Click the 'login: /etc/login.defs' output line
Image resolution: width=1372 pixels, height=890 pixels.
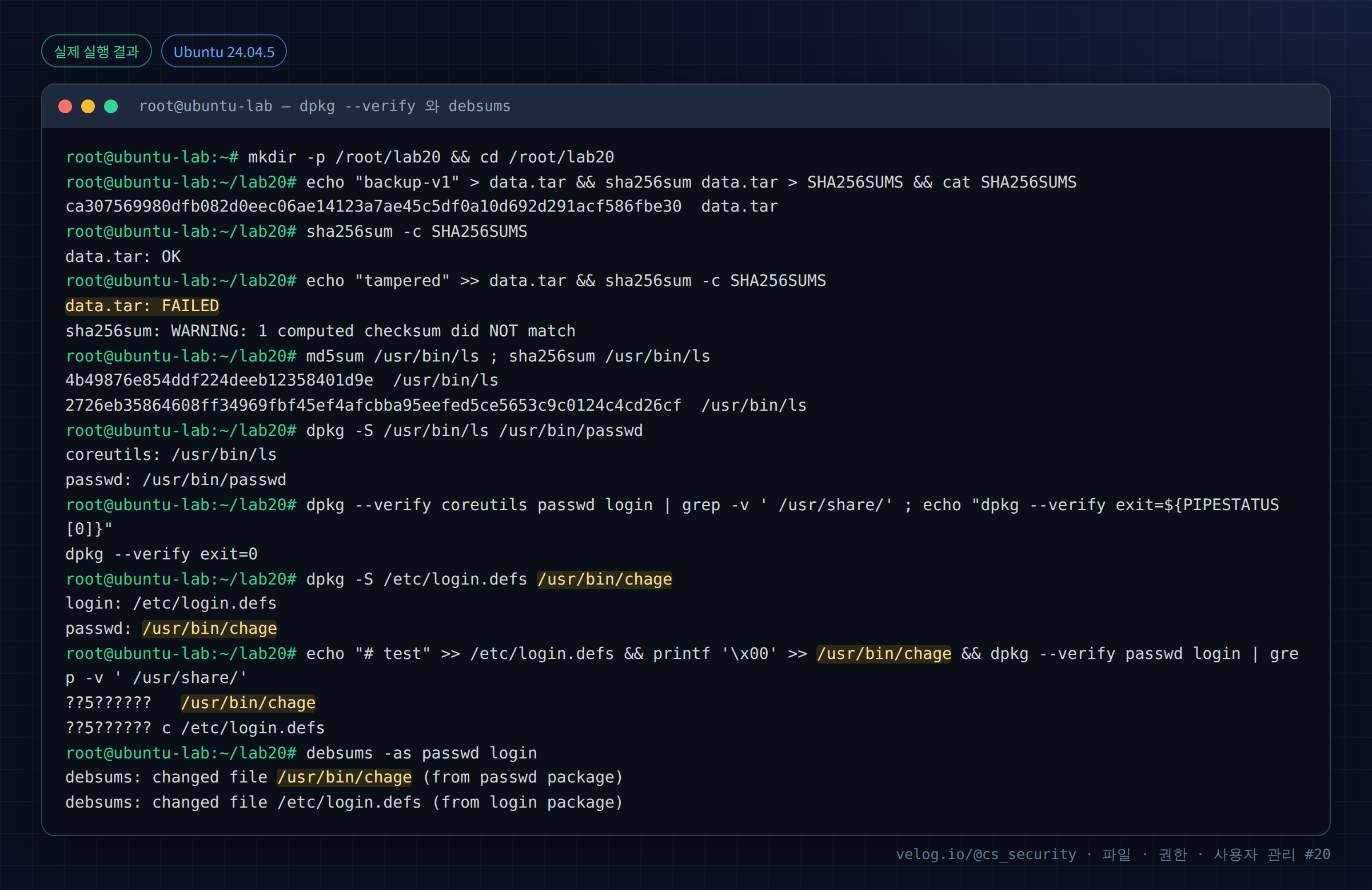point(171,603)
